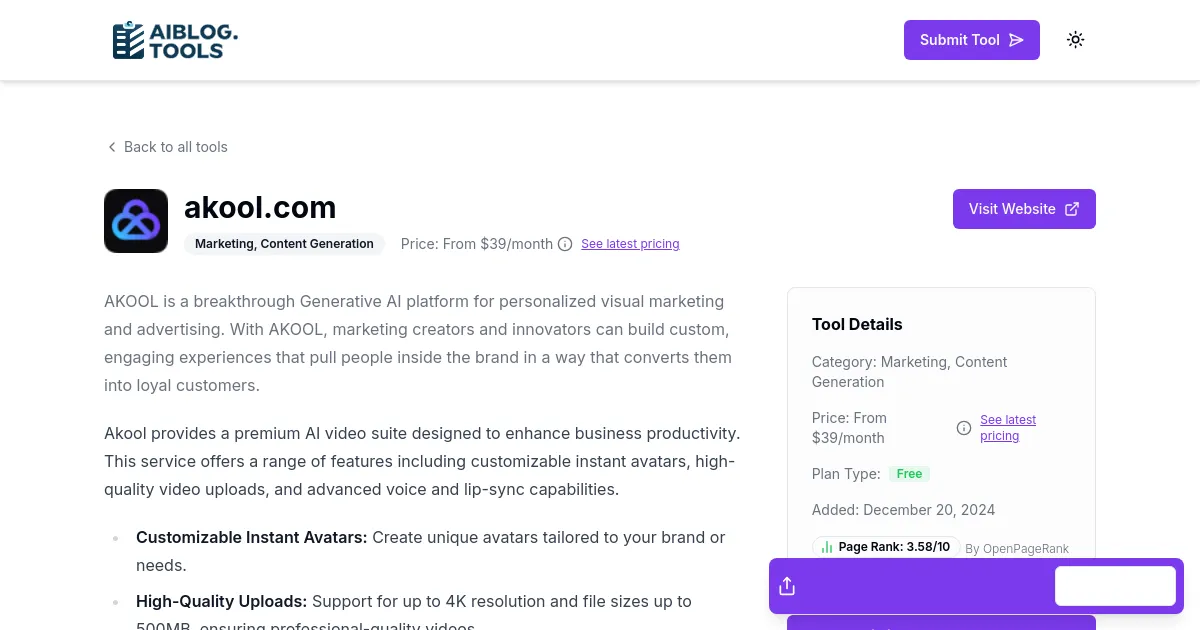Click the green bar chart icon in Page Rank badge

tap(827, 547)
